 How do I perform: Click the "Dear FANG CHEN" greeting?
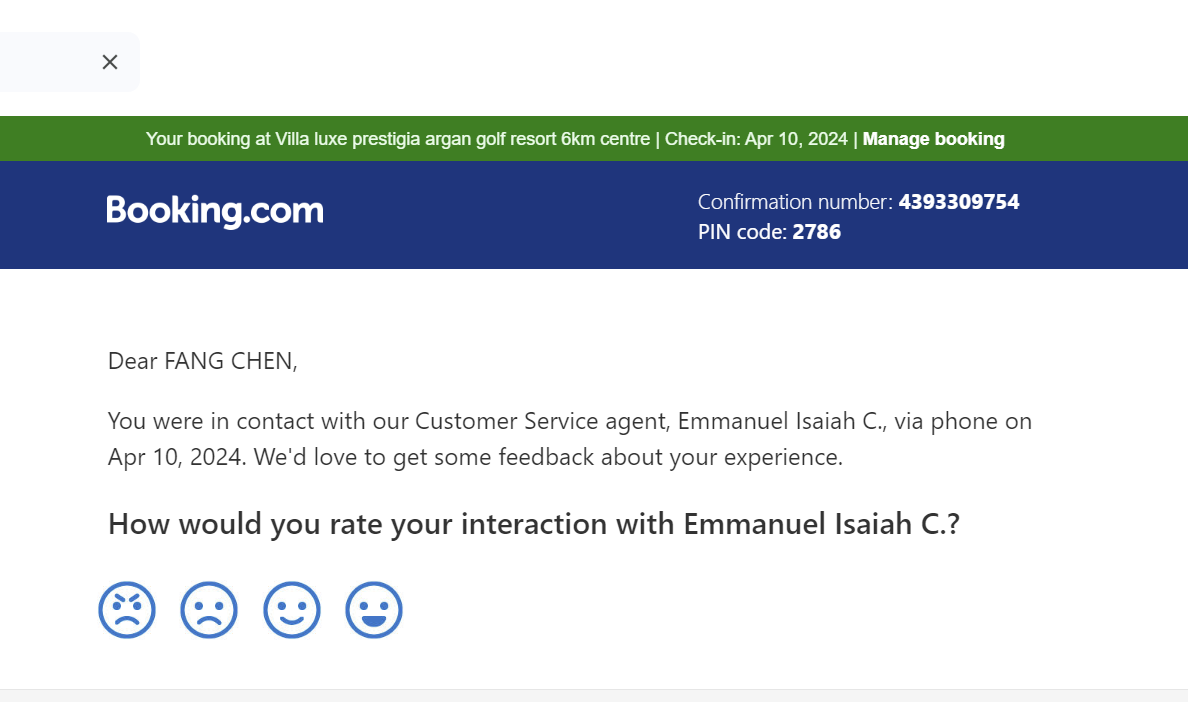pos(203,361)
